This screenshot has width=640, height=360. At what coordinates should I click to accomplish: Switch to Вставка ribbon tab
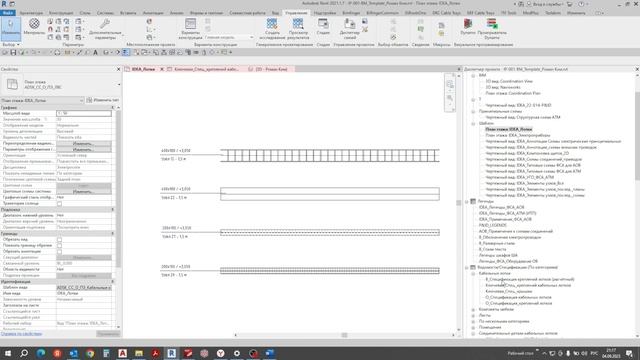tap(128, 13)
